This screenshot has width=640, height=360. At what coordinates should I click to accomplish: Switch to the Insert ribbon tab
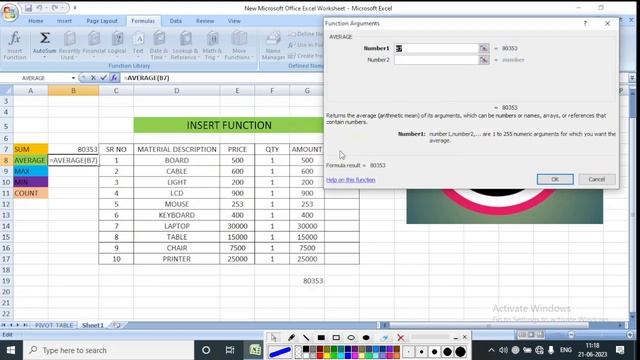(64, 21)
